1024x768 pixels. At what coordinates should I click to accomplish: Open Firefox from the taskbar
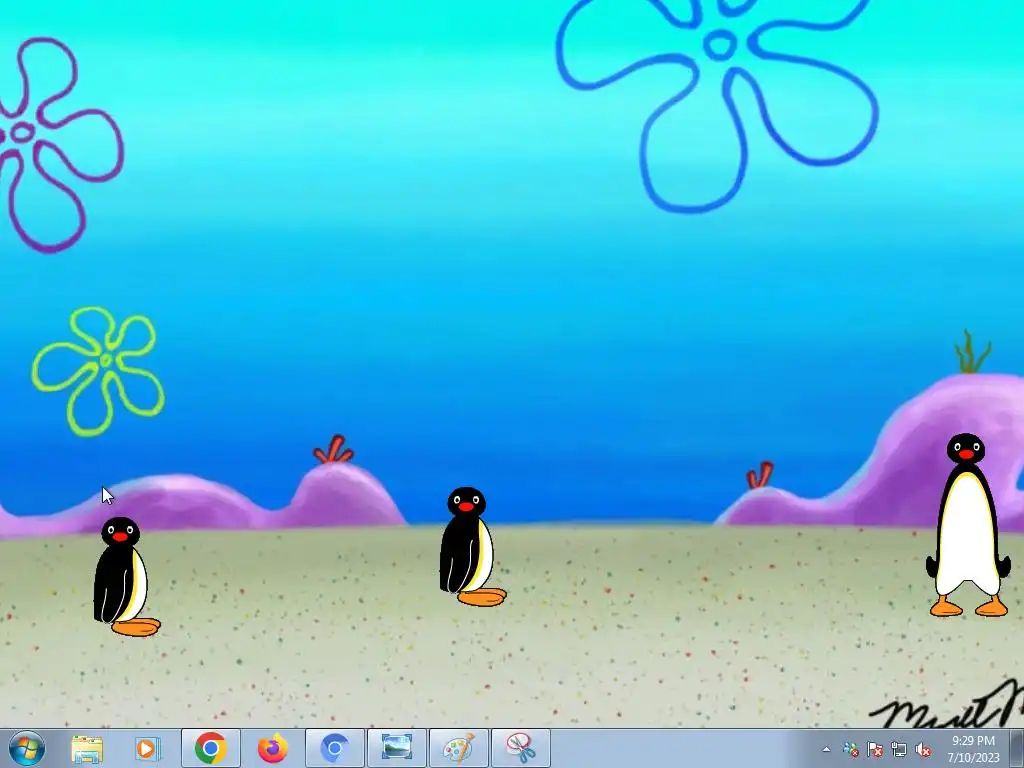pyautogui.click(x=272, y=748)
